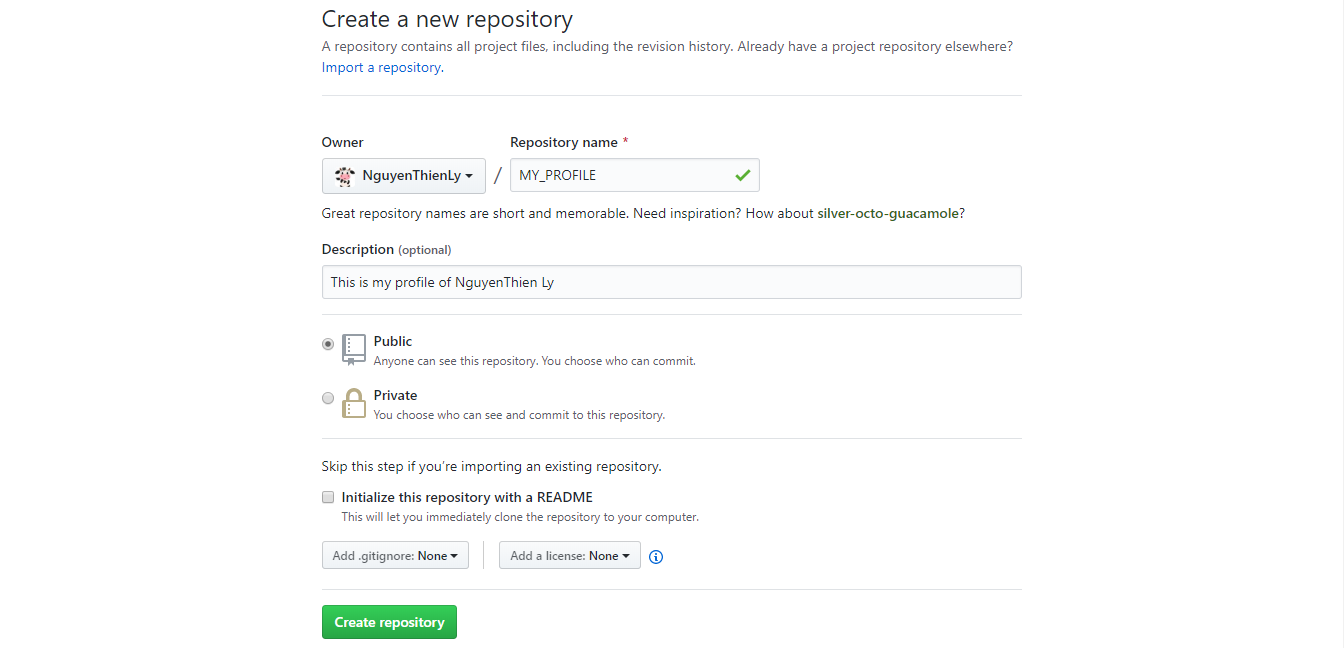1344x648 pixels.
Task: Click the green checkmark validation icon
Action: [742, 175]
